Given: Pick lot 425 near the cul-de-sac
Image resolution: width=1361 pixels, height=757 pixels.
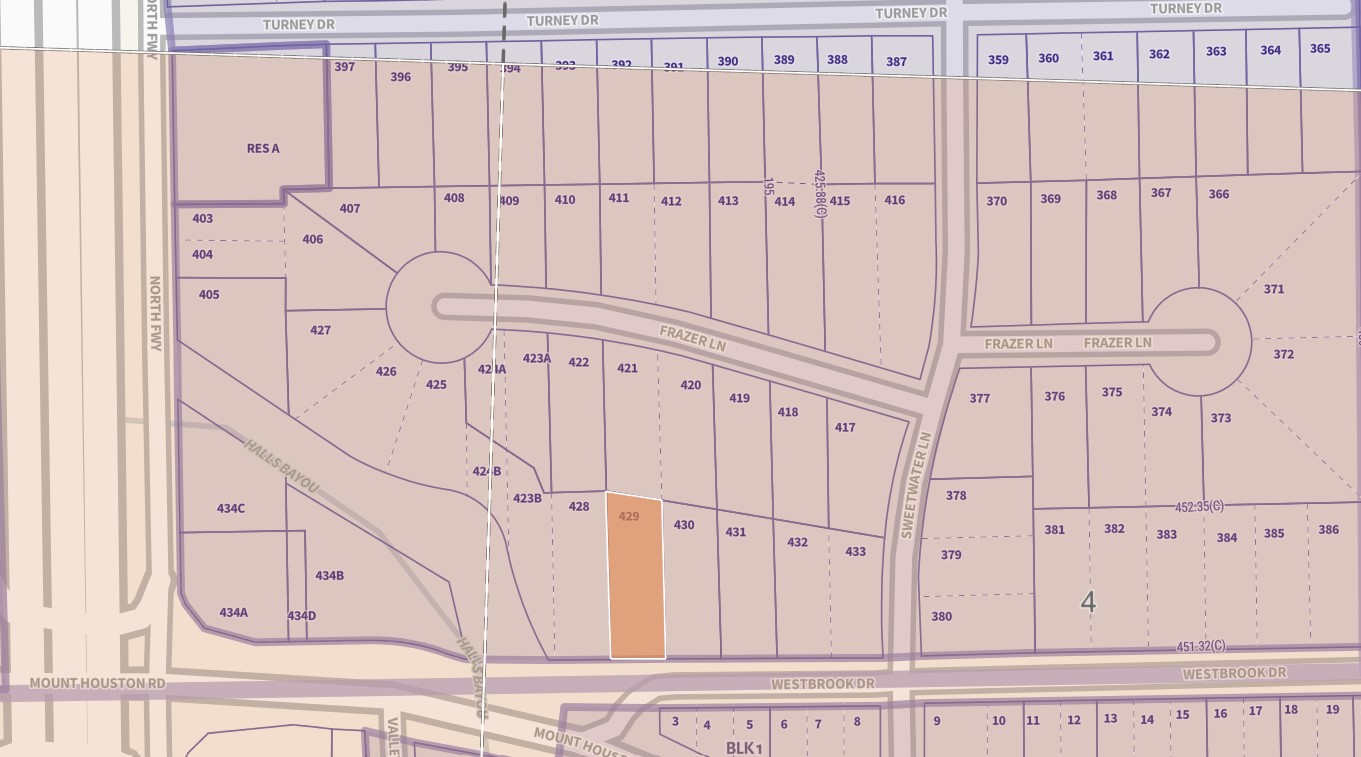Looking at the screenshot, I should (x=436, y=384).
